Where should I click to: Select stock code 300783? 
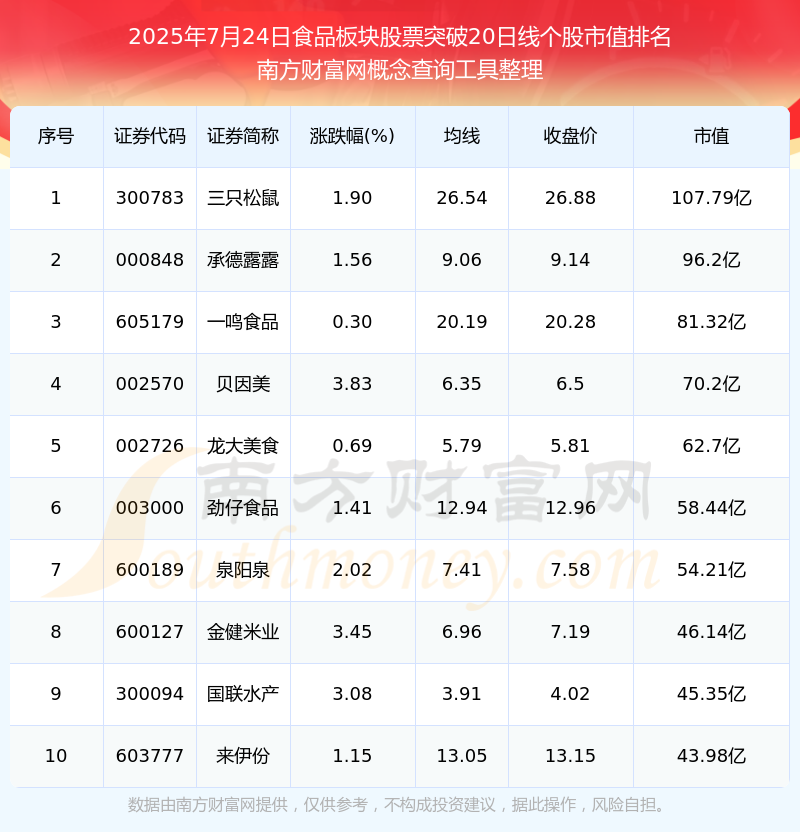[150, 198]
